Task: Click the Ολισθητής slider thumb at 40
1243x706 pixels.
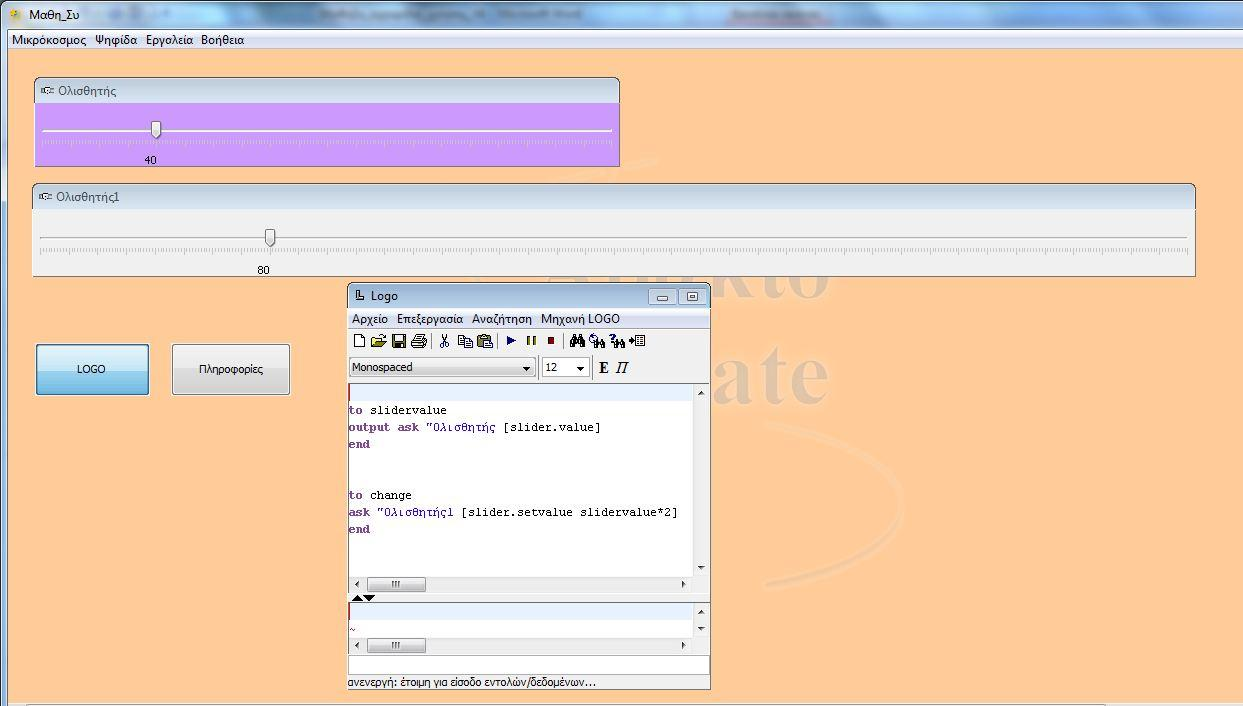Action: pos(156,129)
